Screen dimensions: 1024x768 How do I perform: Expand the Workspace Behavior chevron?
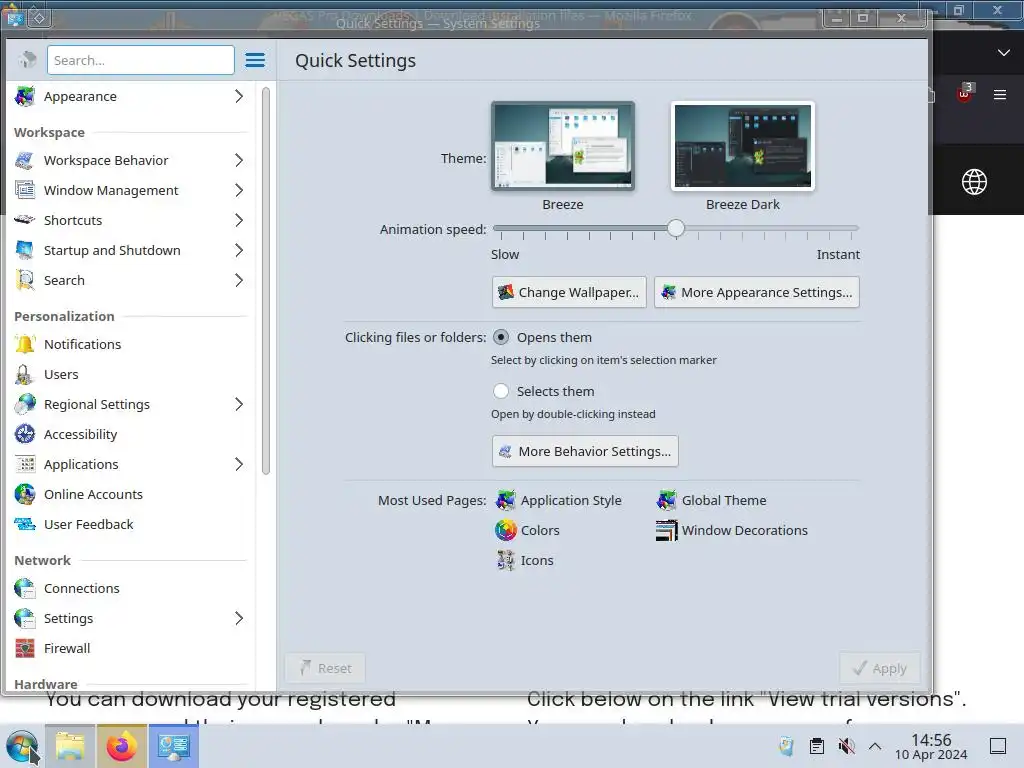[239, 161]
